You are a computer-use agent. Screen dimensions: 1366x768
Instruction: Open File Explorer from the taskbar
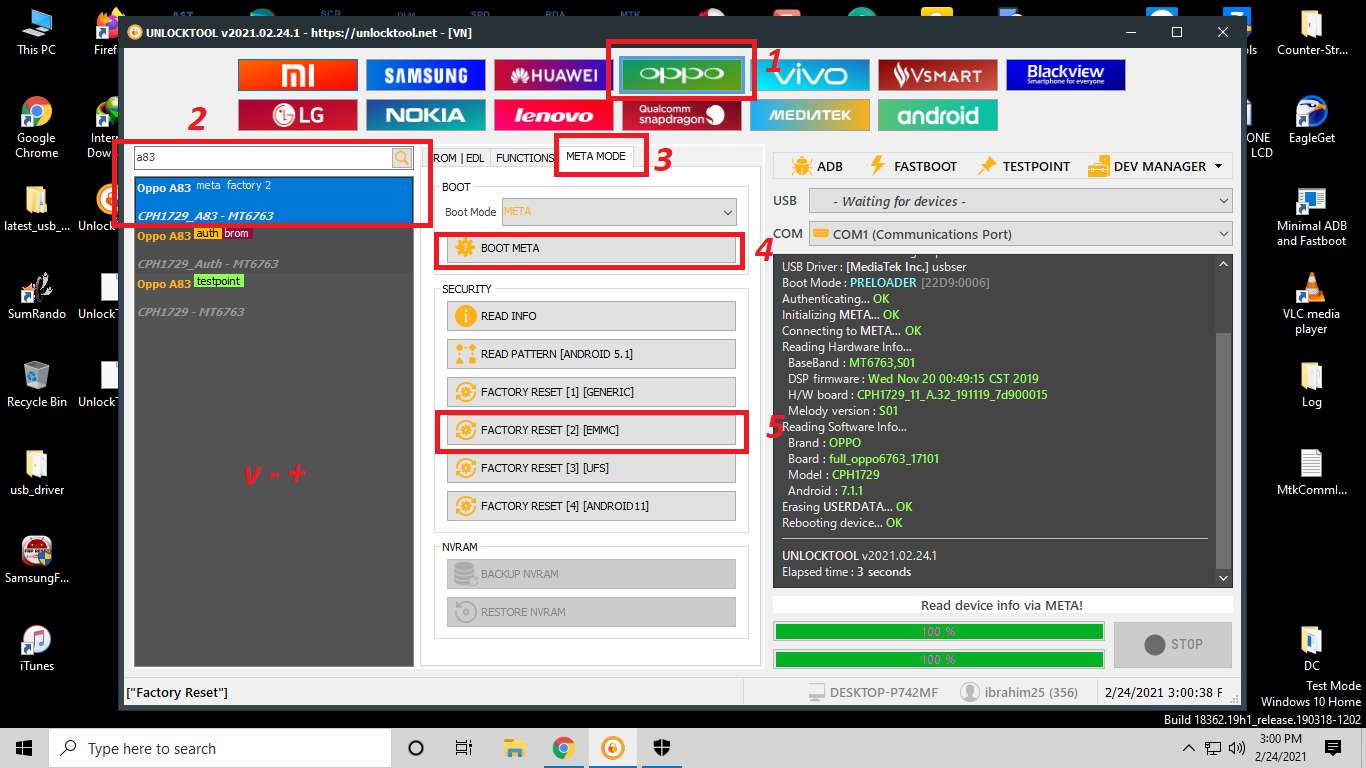coord(514,748)
